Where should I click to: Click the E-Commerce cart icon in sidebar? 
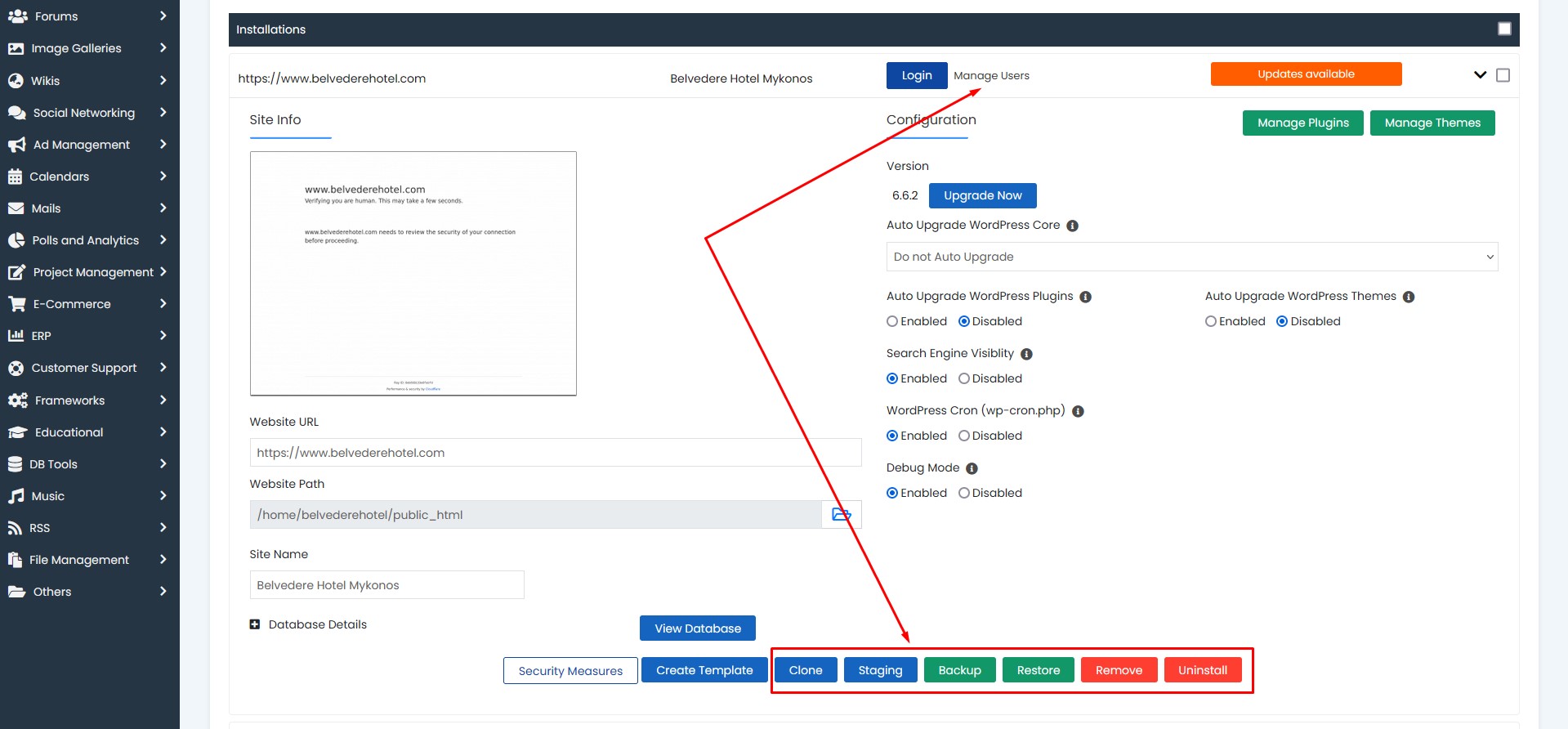(16, 304)
